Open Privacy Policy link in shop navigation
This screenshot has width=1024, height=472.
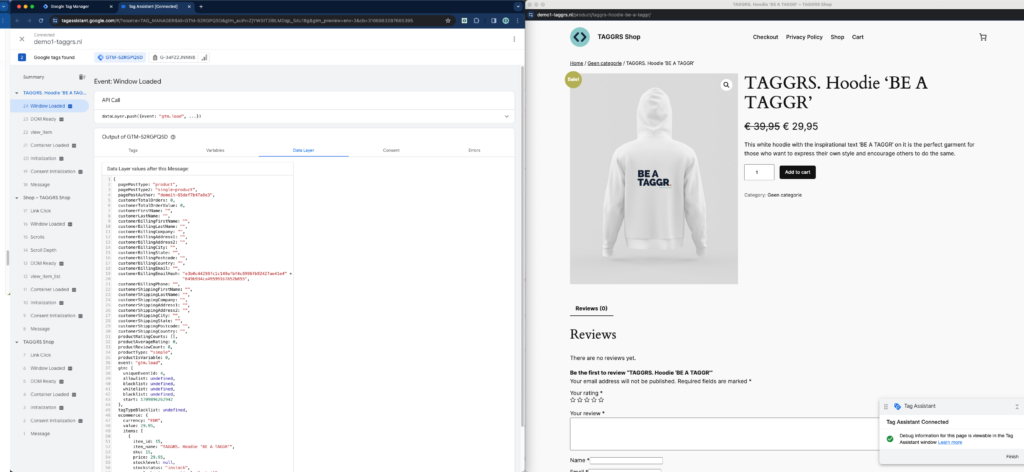coord(804,37)
